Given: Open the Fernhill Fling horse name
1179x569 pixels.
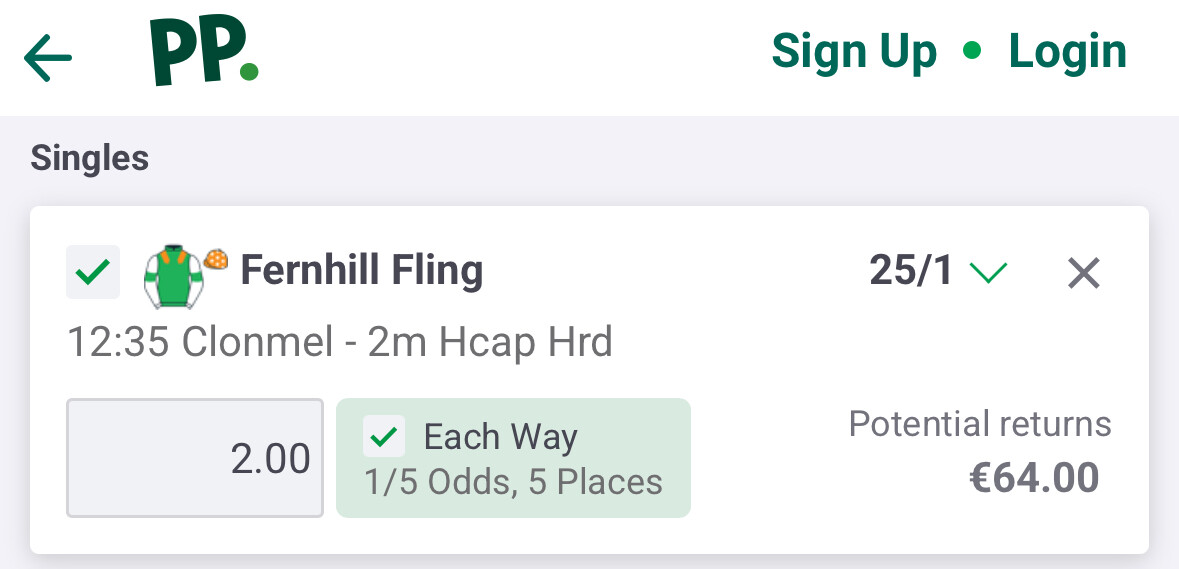Looking at the screenshot, I should [x=362, y=271].
